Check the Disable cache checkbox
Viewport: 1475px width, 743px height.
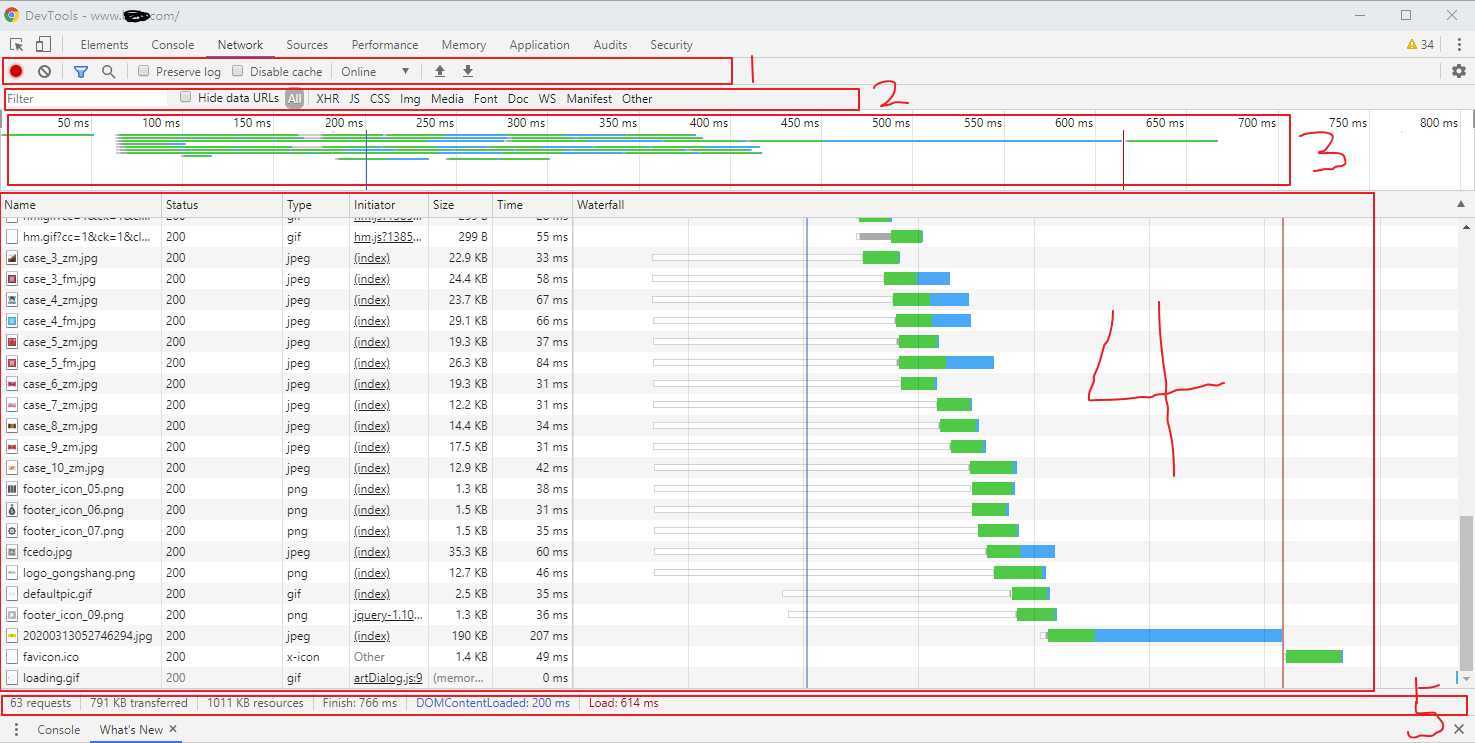coord(238,71)
